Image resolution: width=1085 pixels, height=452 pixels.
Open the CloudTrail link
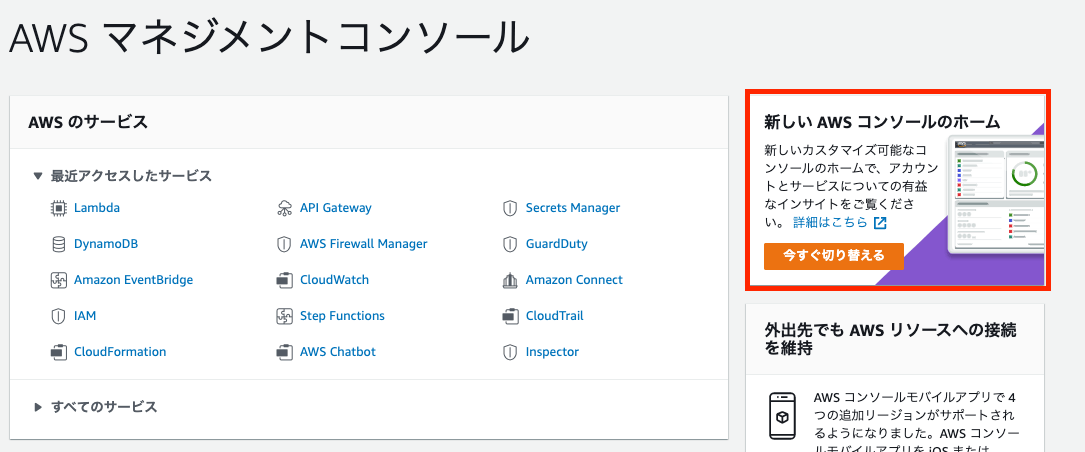554,316
